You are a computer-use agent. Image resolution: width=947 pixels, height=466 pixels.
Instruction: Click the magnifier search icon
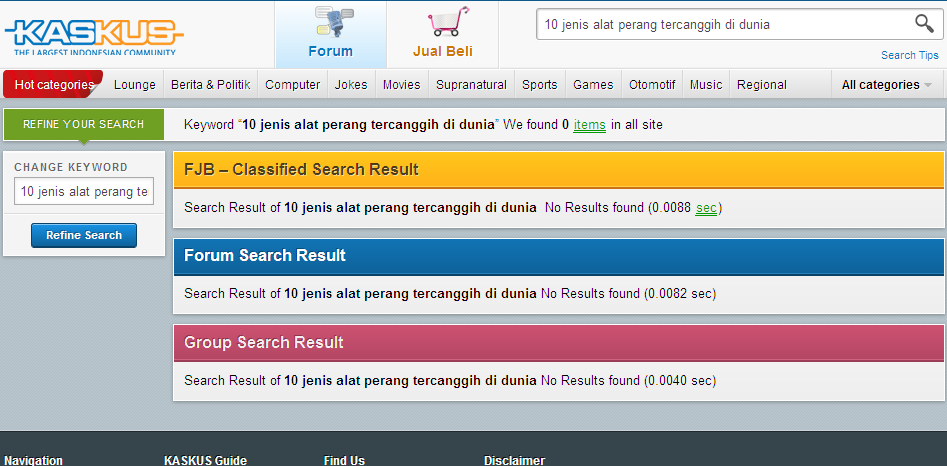[924, 24]
